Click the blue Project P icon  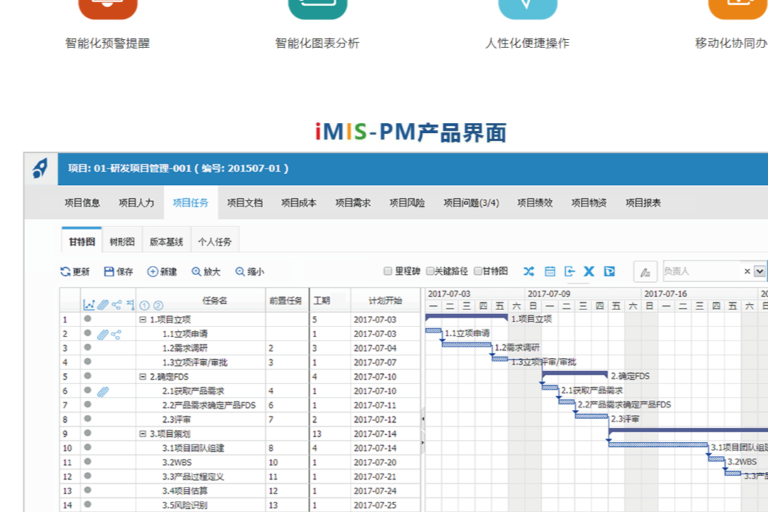point(609,271)
